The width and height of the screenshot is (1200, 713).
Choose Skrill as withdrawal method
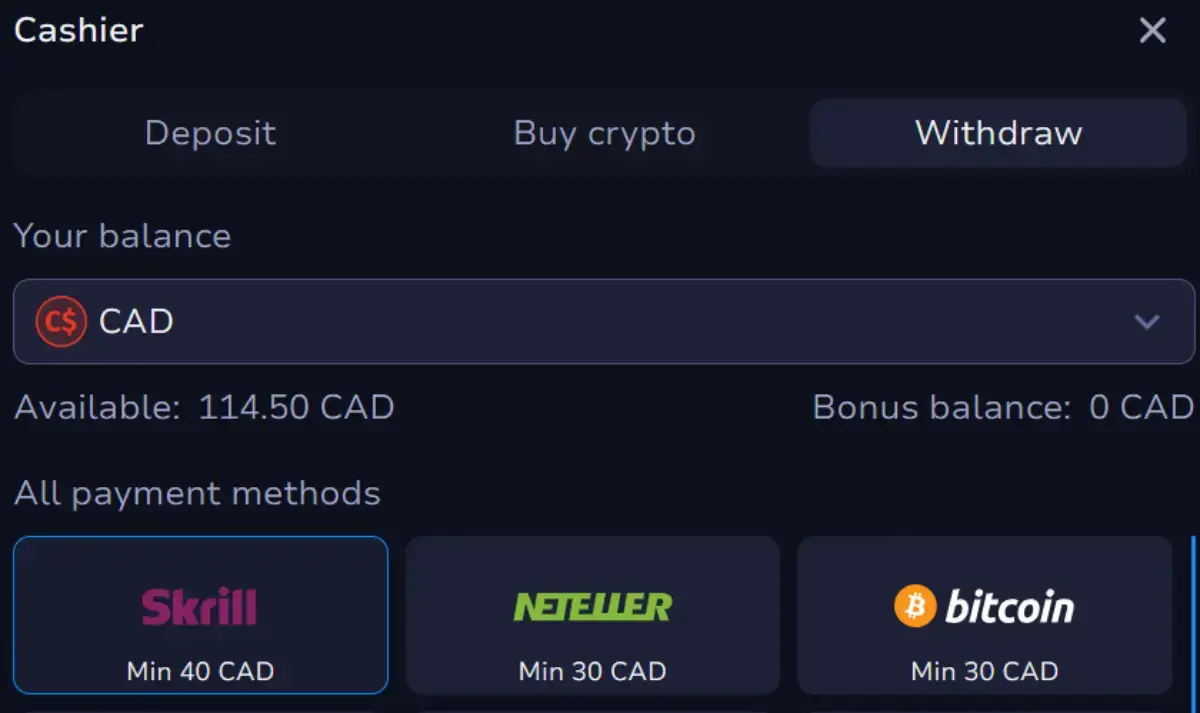click(200, 615)
